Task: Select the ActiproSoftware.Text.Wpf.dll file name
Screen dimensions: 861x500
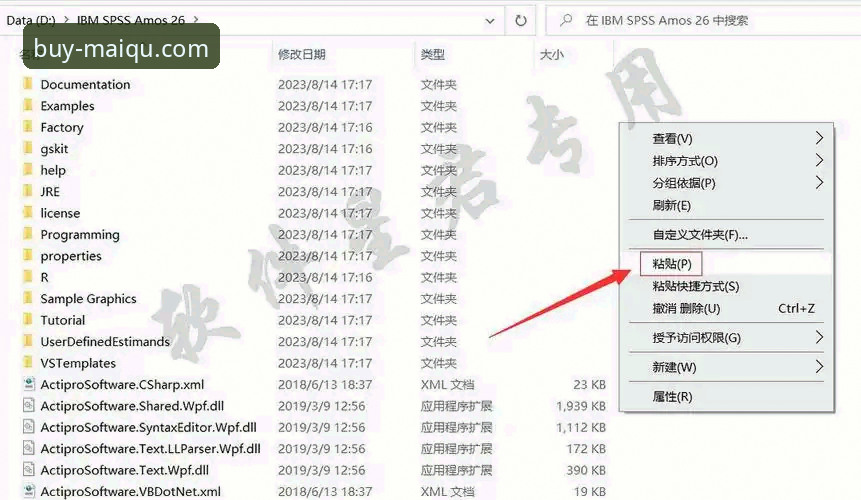Action: click(x=125, y=470)
